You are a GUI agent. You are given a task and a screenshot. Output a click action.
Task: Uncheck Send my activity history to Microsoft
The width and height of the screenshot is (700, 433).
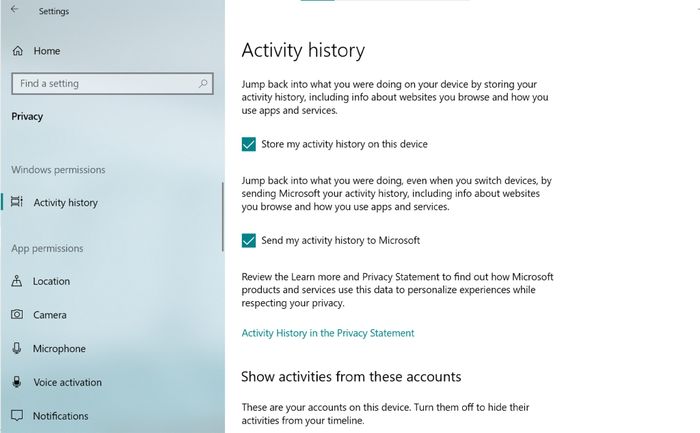[249, 241]
